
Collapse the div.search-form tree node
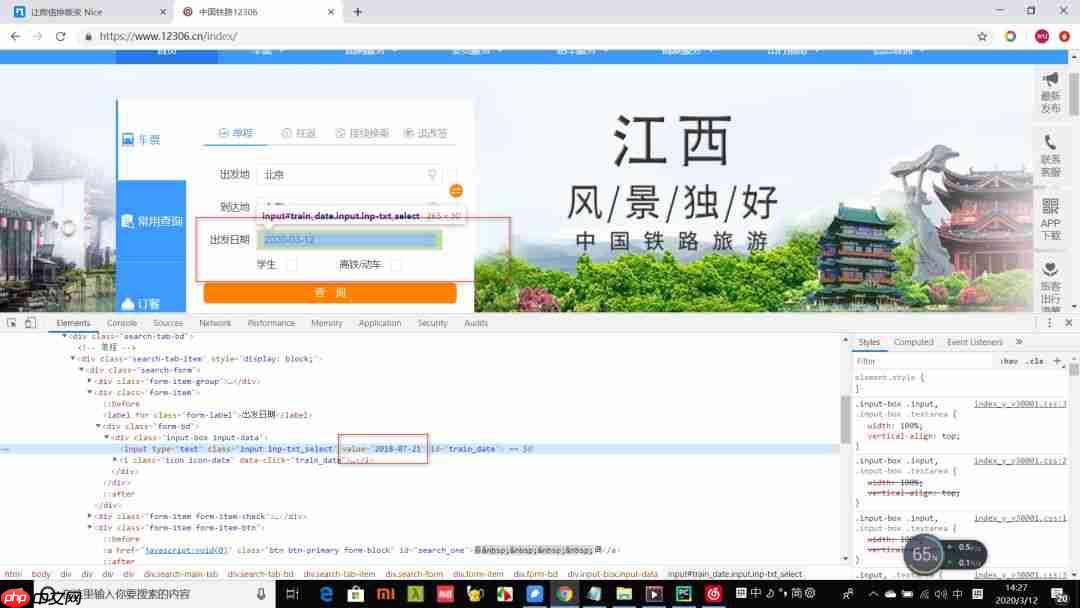click(80, 370)
